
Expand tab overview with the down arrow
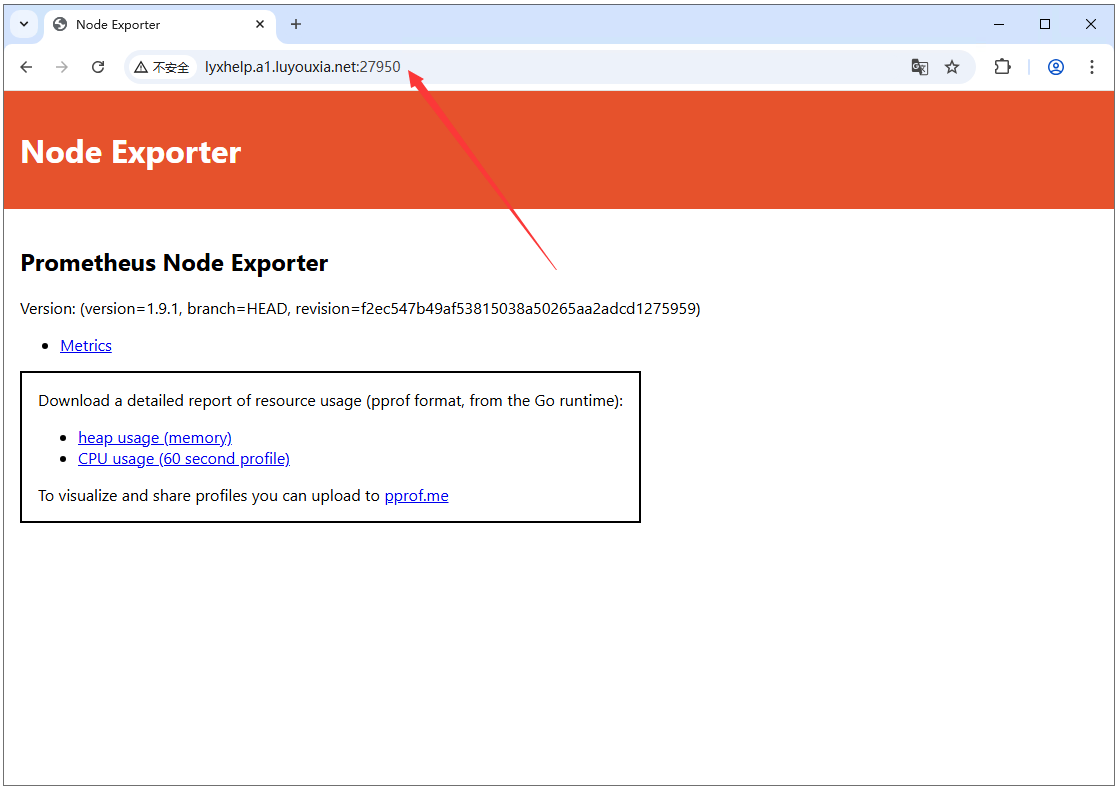click(x=22, y=24)
